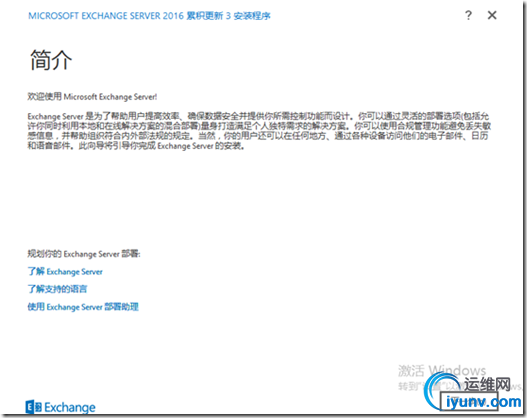Open 使用 Exchange Server 部署助理 link
The width and height of the screenshot is (527, 418).
point(83,307)
